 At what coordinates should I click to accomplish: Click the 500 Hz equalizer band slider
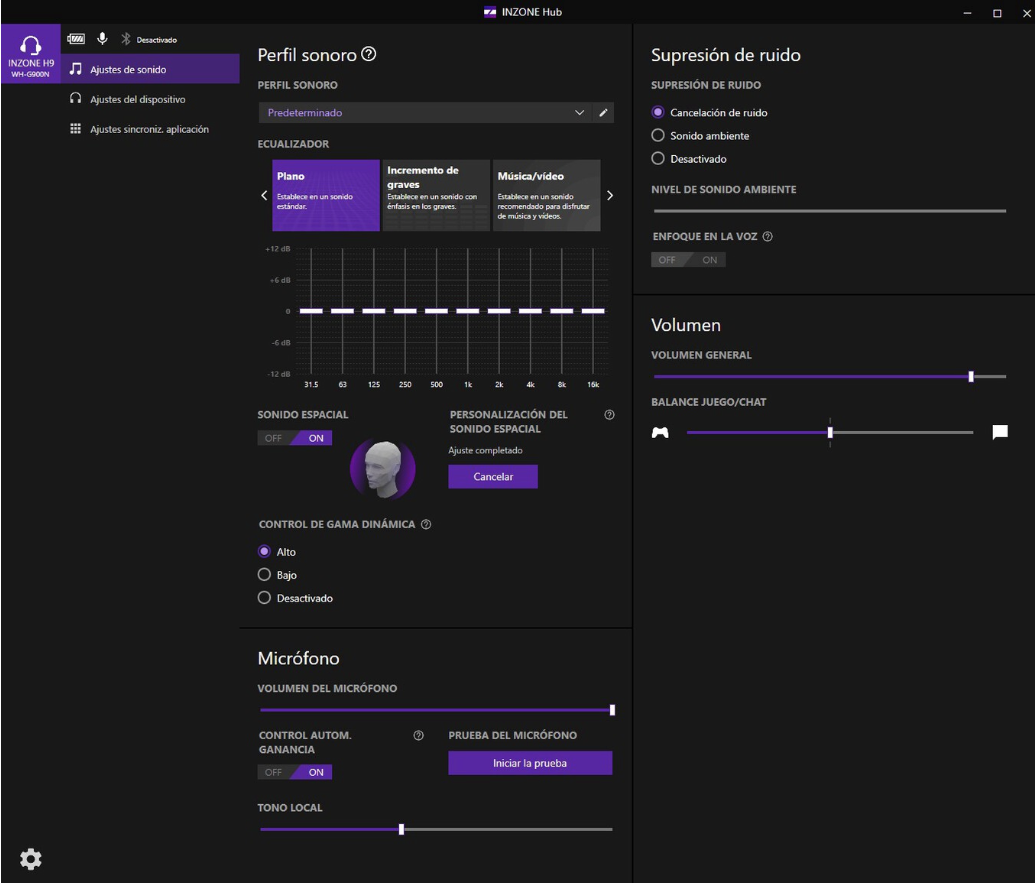pos(436,311)
